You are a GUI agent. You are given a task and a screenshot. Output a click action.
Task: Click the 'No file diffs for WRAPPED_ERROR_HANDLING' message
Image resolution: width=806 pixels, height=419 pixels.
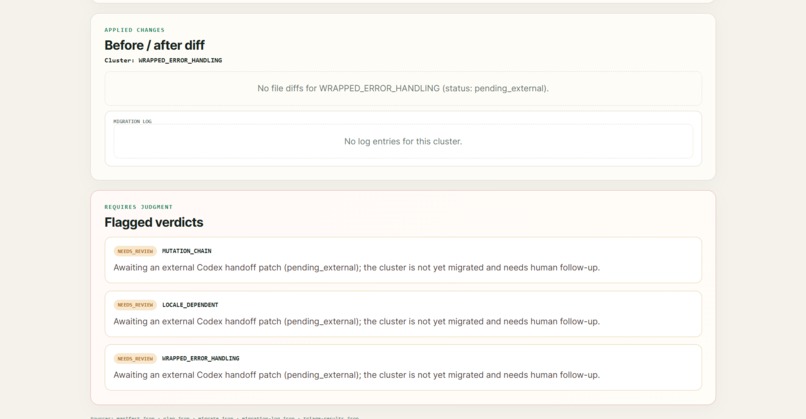click(x=403, y=88)
